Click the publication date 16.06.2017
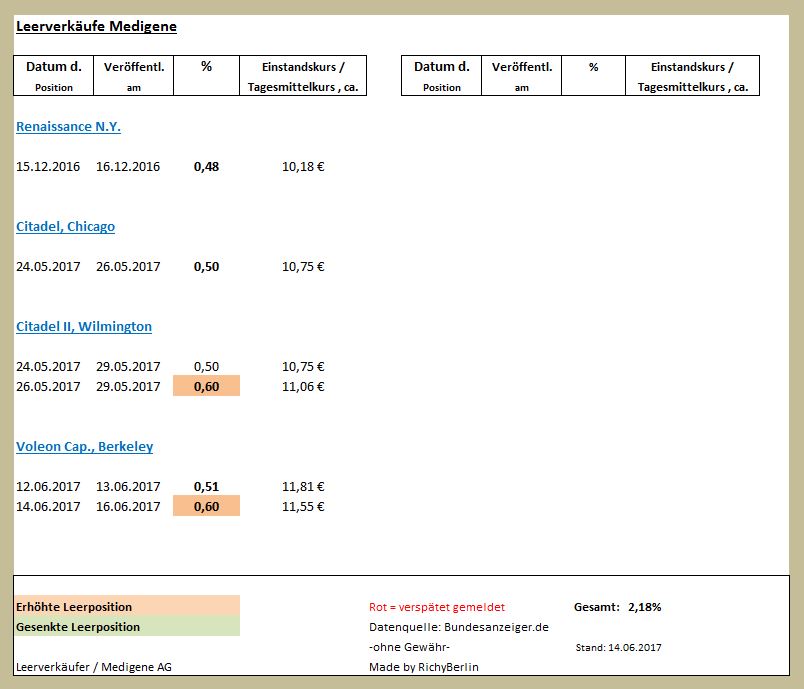The height and width of the screenshot is (689, 804). [128, 506]
